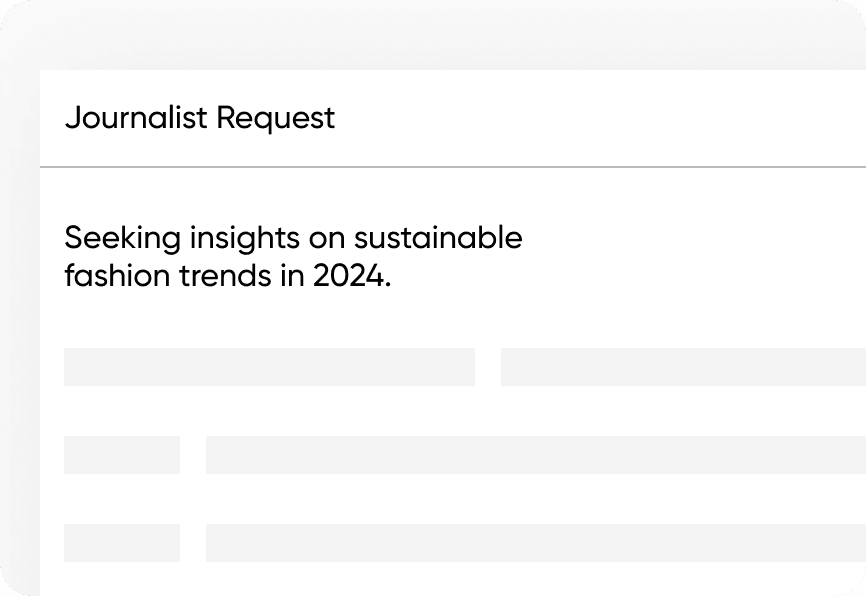Click the "Journalist Request" card title

point(199,118)
